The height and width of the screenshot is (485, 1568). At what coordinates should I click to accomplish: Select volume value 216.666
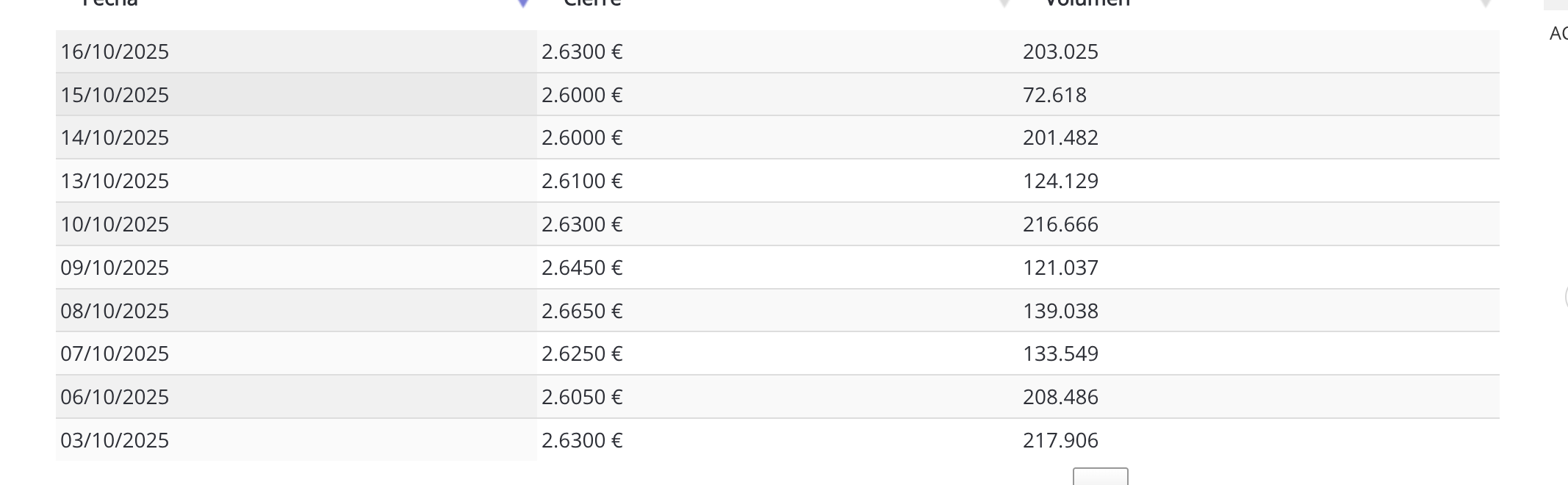1060,224
